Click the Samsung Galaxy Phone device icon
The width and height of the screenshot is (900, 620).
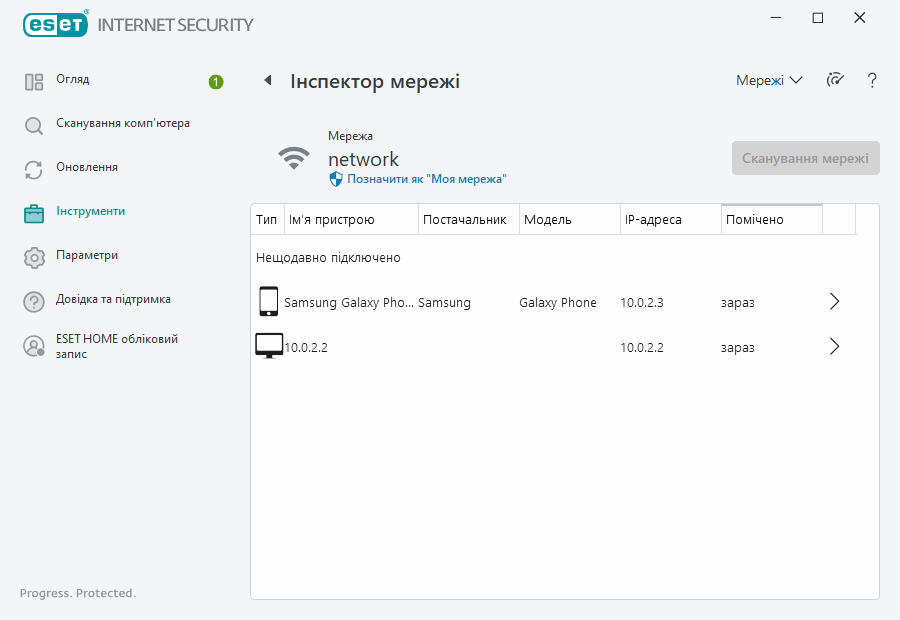coord(268,302)
